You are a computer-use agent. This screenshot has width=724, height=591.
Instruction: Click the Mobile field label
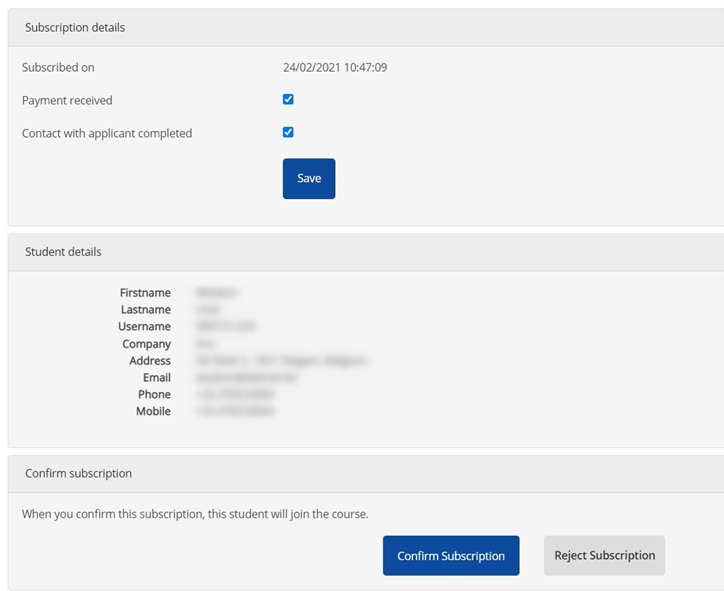click(x=153, y=411)
